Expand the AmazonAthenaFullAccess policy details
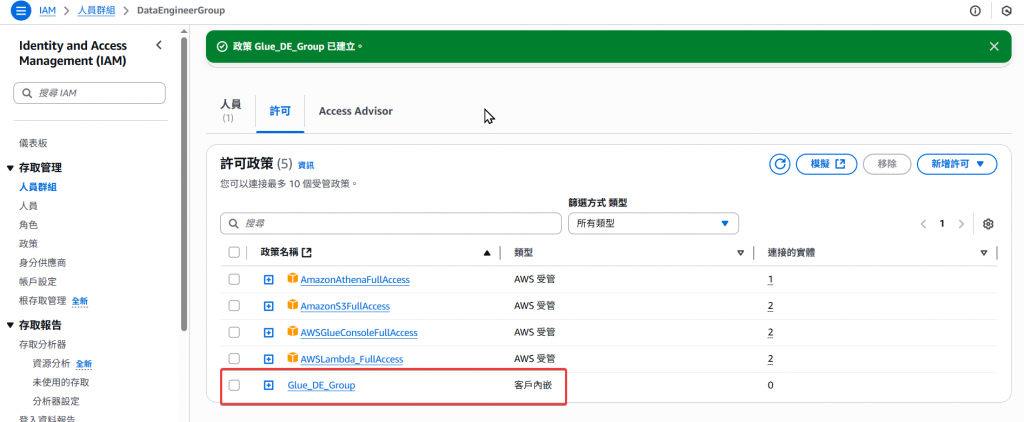The image size is (1024, 422). (268, 280)
